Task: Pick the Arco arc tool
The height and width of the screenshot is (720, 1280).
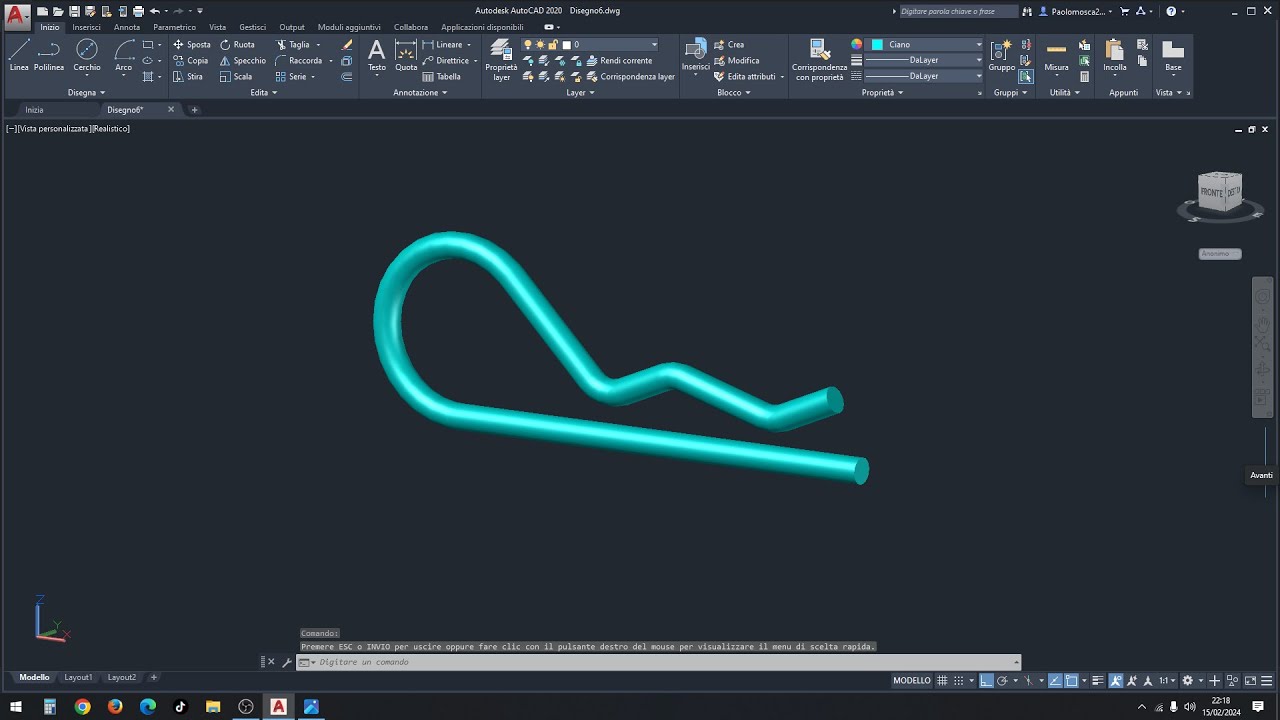Action: click(x=124, y=56)
